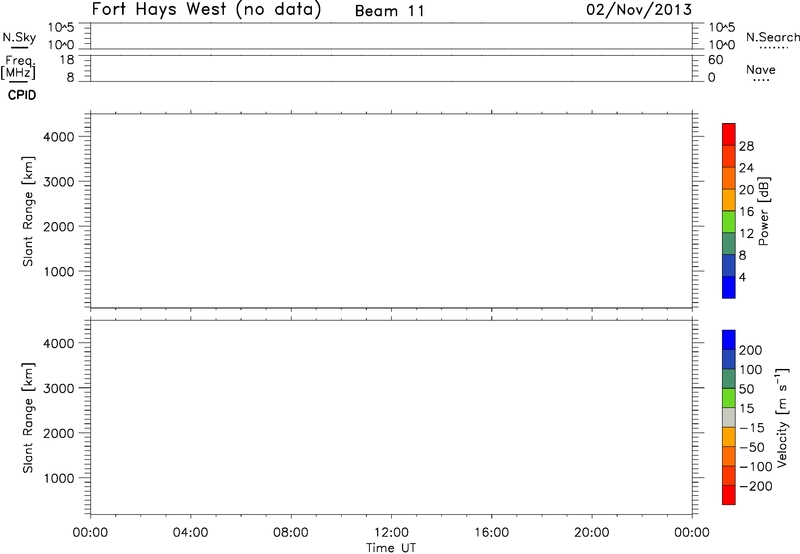This screenshot has height=554, width=800.
Task: Click the 'N.Sky' legend label
Action: pos(19,37)
